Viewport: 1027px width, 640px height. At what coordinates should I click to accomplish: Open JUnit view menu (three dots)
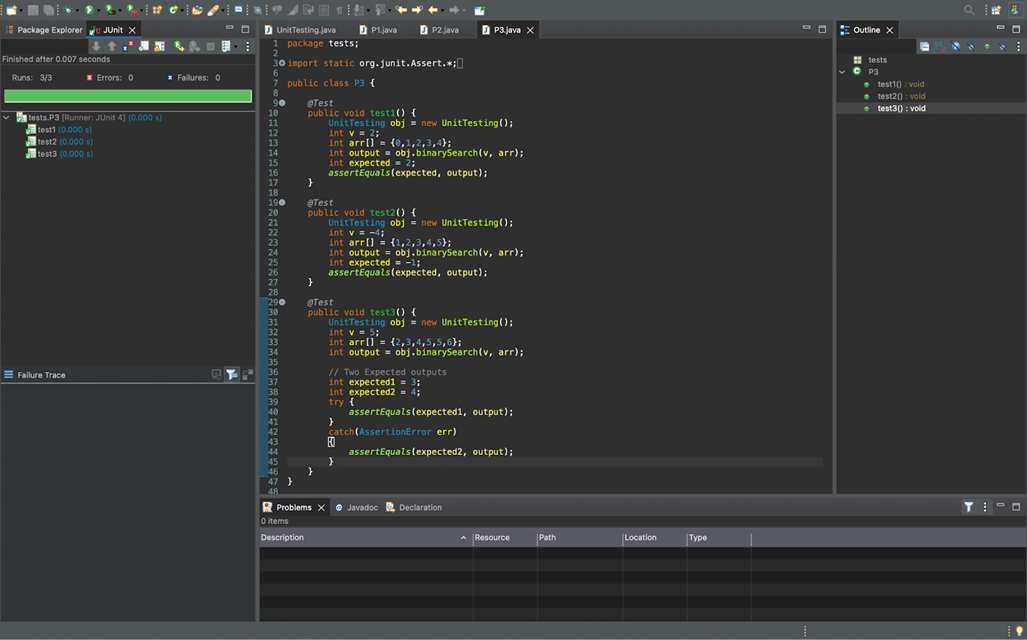coord(248,47)
